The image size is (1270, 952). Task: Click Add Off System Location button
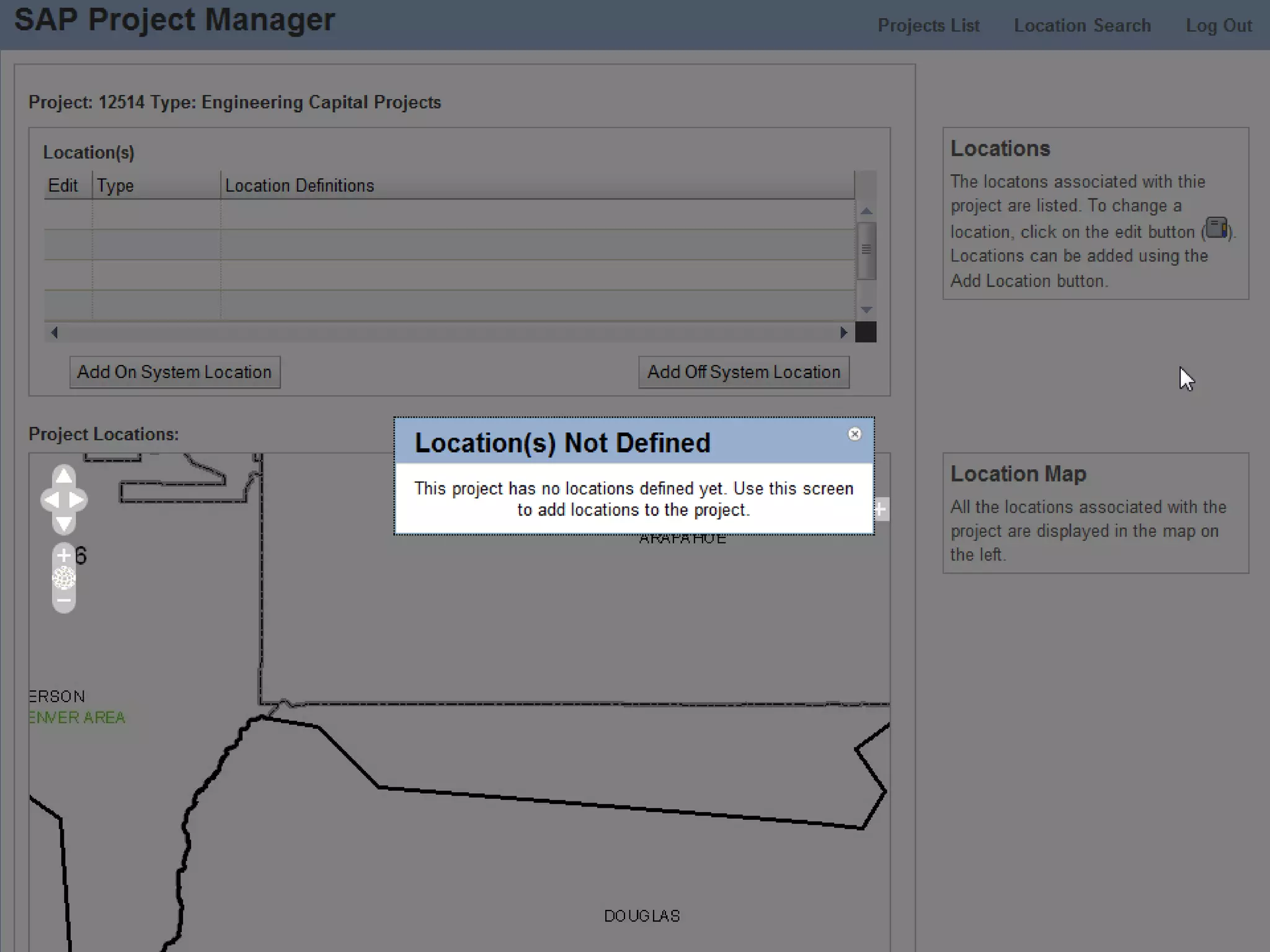click(x=744, y=372)
